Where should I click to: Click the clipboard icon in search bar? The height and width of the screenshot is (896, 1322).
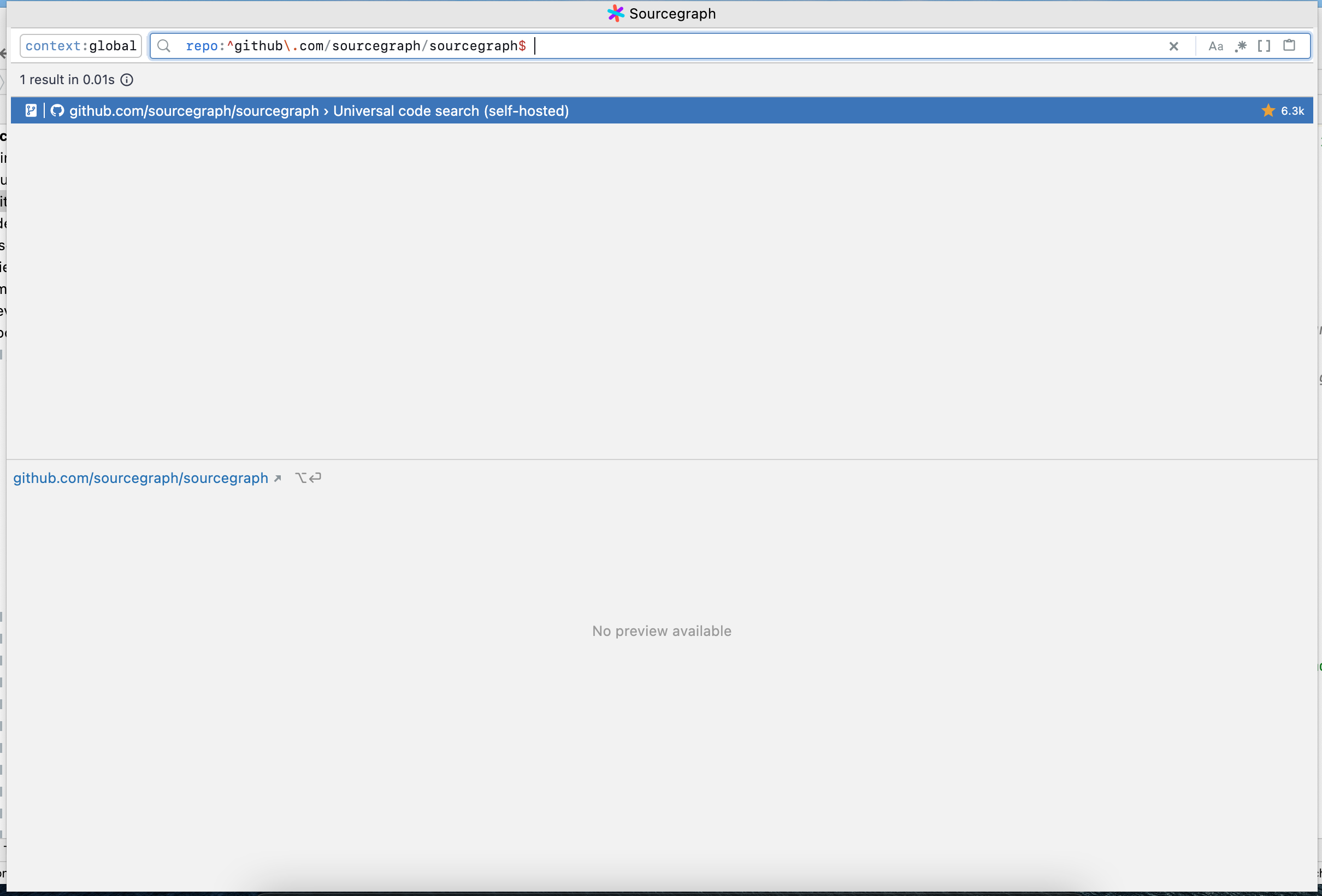click(1289, 45)
